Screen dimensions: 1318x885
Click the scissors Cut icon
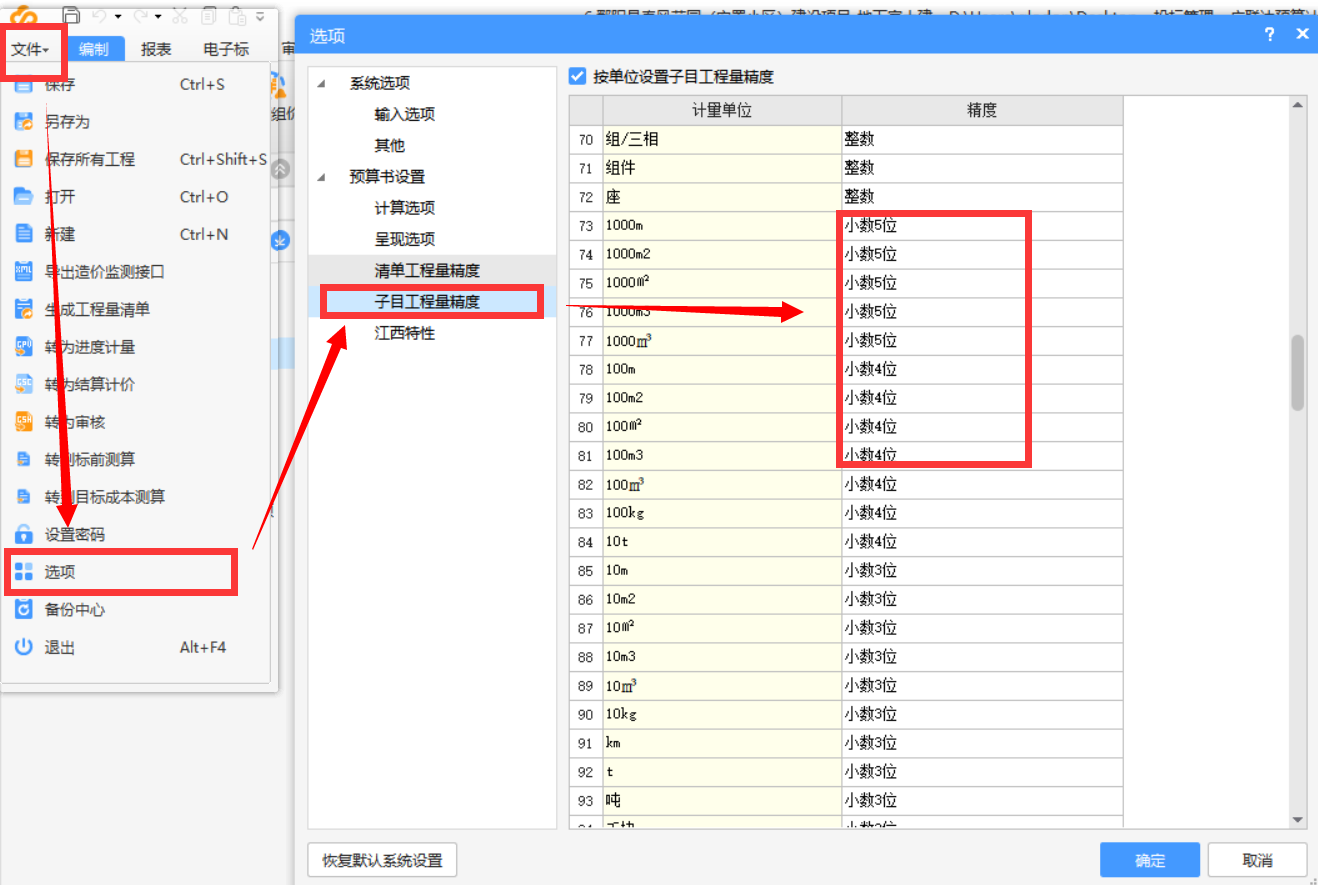(x=180, y=15)
